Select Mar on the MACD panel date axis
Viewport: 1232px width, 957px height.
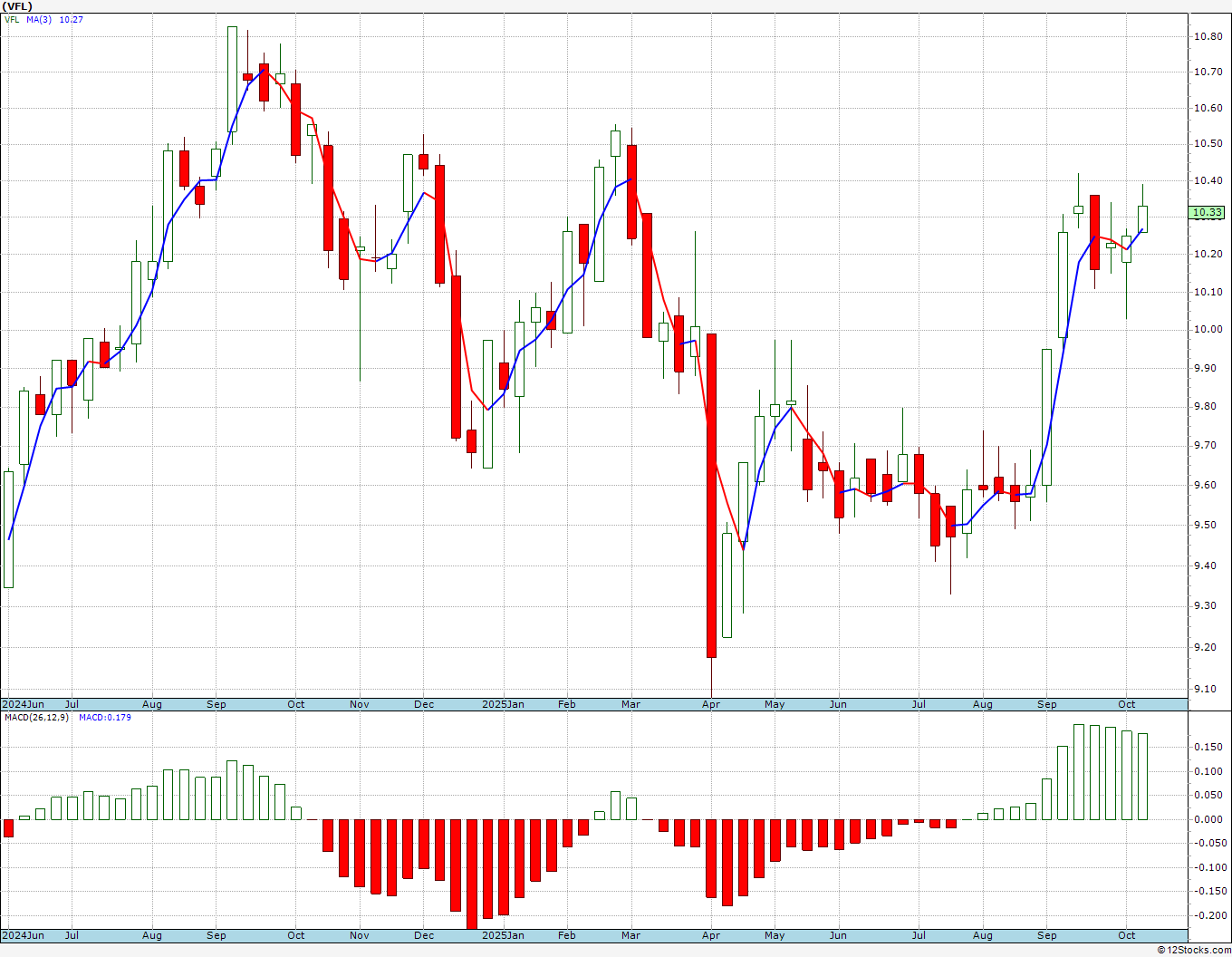630,935
